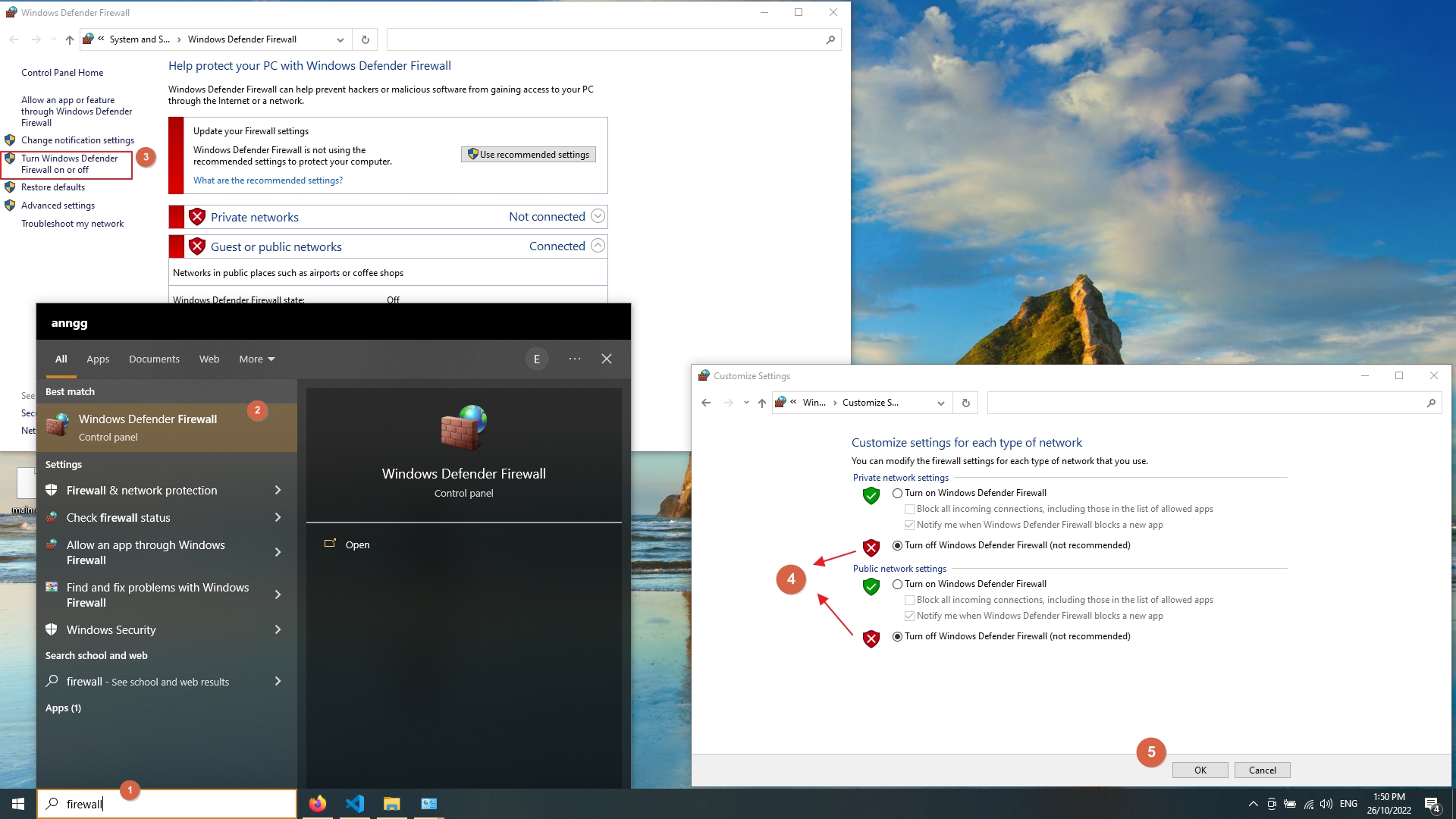Select Windows Defender Firewall best match

click(167, 428)
